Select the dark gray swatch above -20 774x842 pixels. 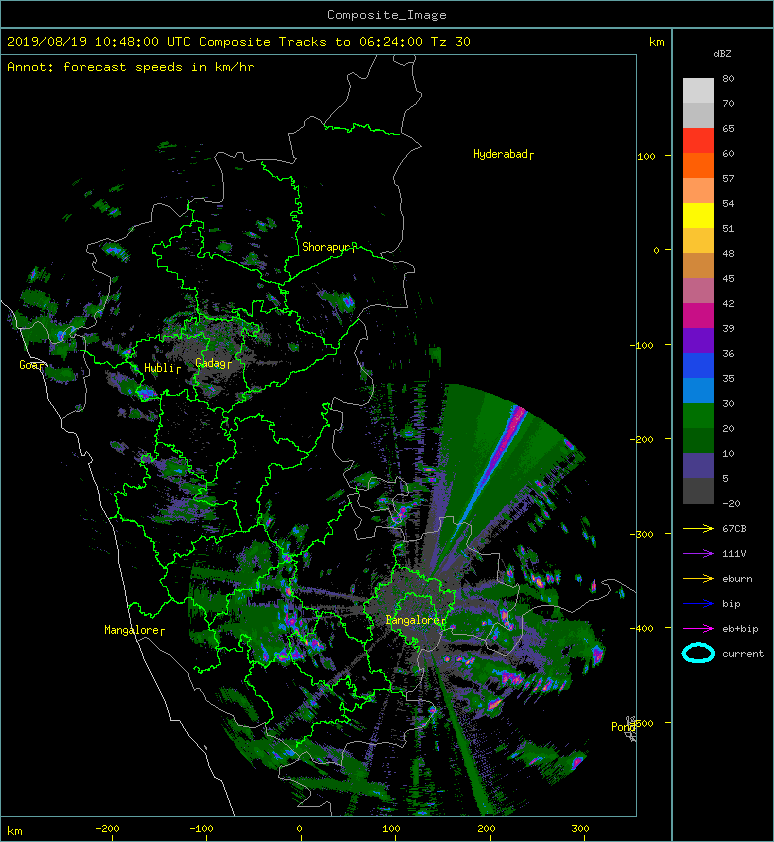pyautogui.click(x=698, y=490)
